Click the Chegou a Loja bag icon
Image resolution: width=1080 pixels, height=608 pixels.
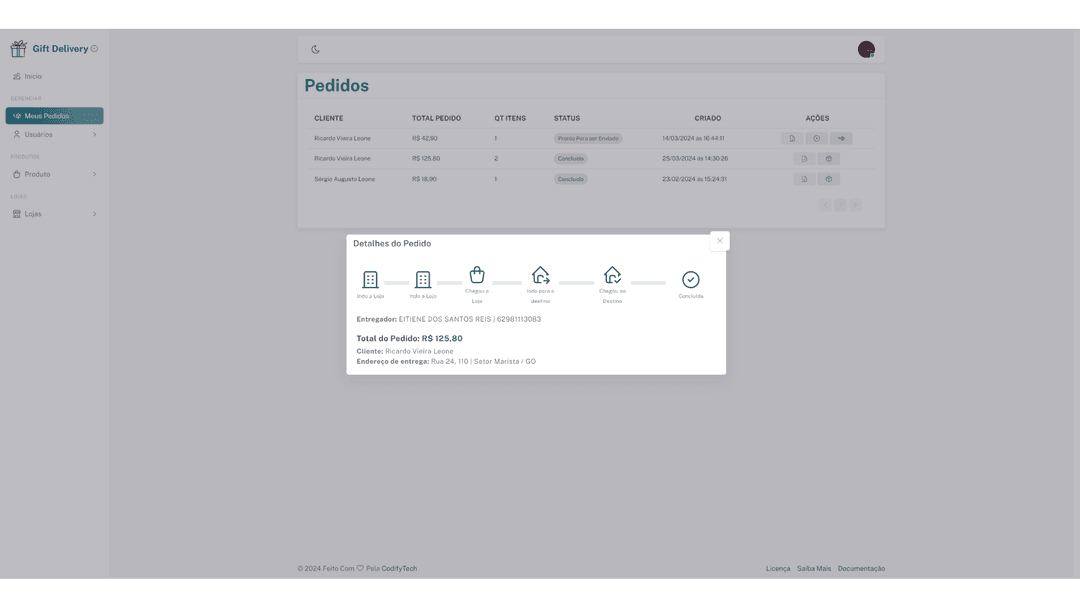pyautogui.click(x=477, y=275)
